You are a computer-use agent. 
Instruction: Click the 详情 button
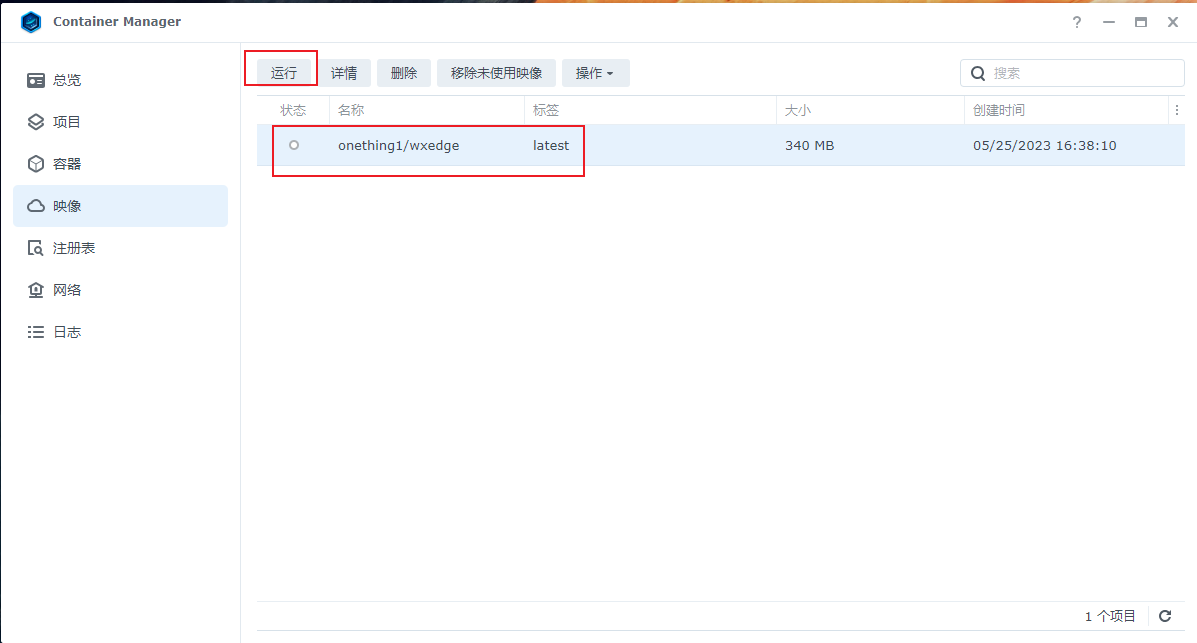coord(344,73)
